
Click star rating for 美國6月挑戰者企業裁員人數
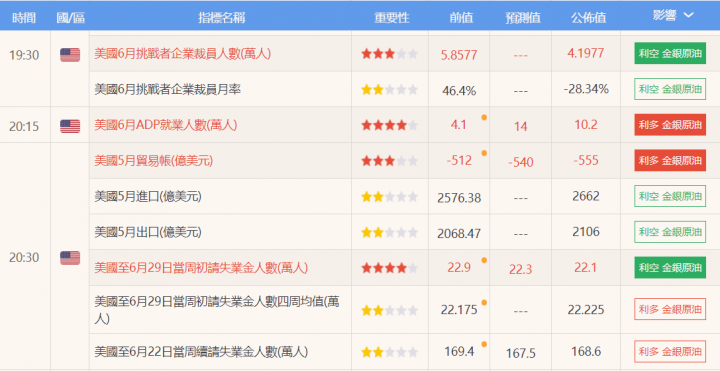coord(389,54)
